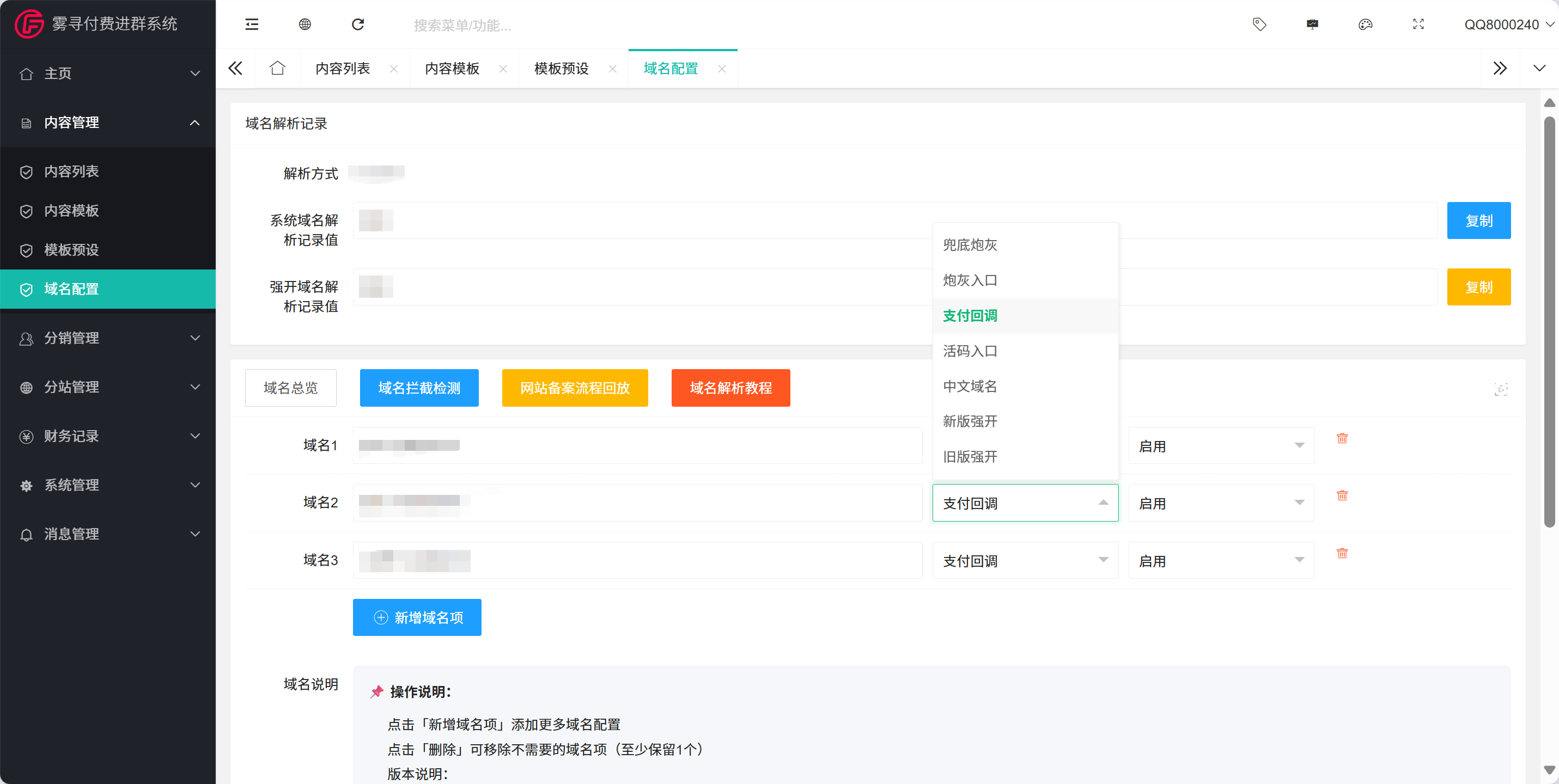
Task: Expand the 消息管理 sidebar menu
Action: (108, 534)
